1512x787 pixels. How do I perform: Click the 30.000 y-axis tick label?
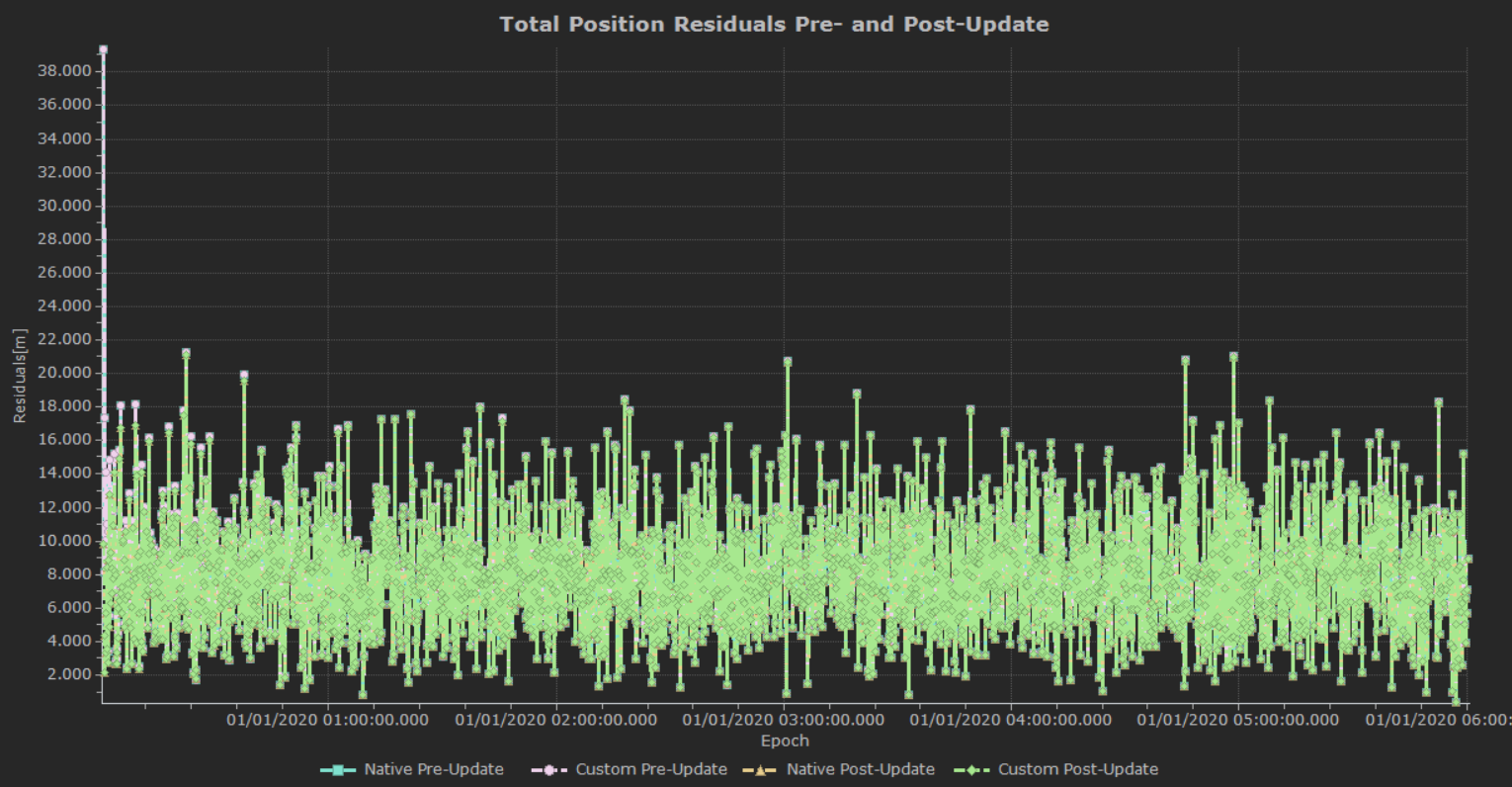click(63, 206)
